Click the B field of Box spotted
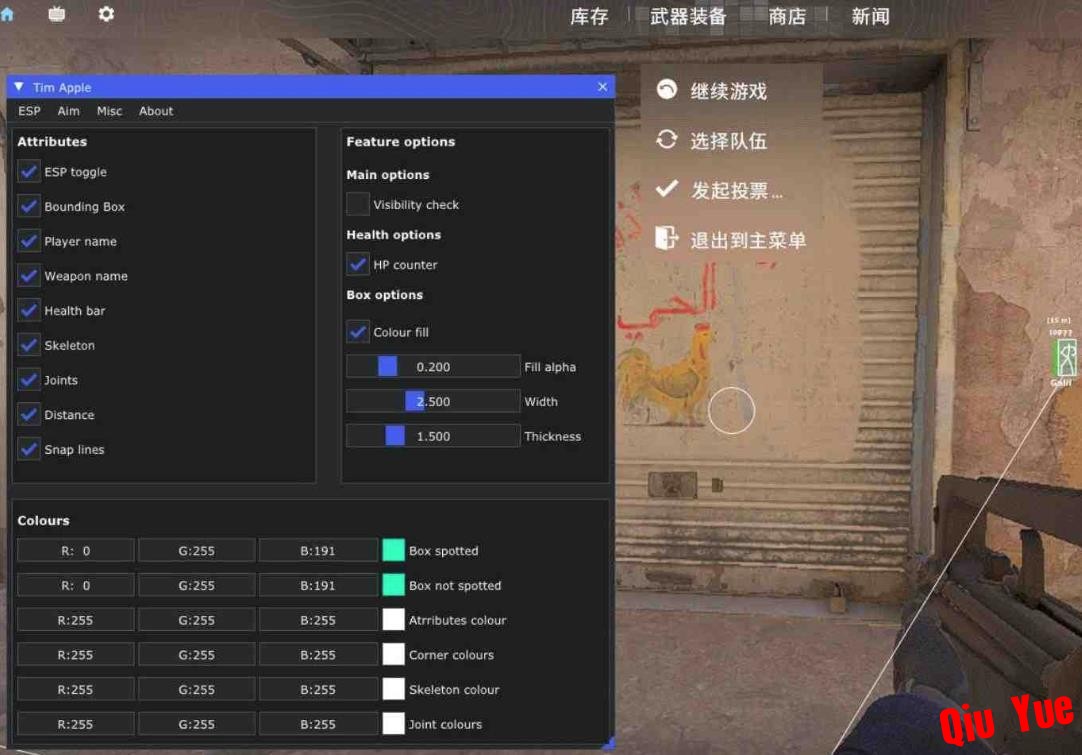Viewport: 1082px width, 755px height. pos(318,550)
